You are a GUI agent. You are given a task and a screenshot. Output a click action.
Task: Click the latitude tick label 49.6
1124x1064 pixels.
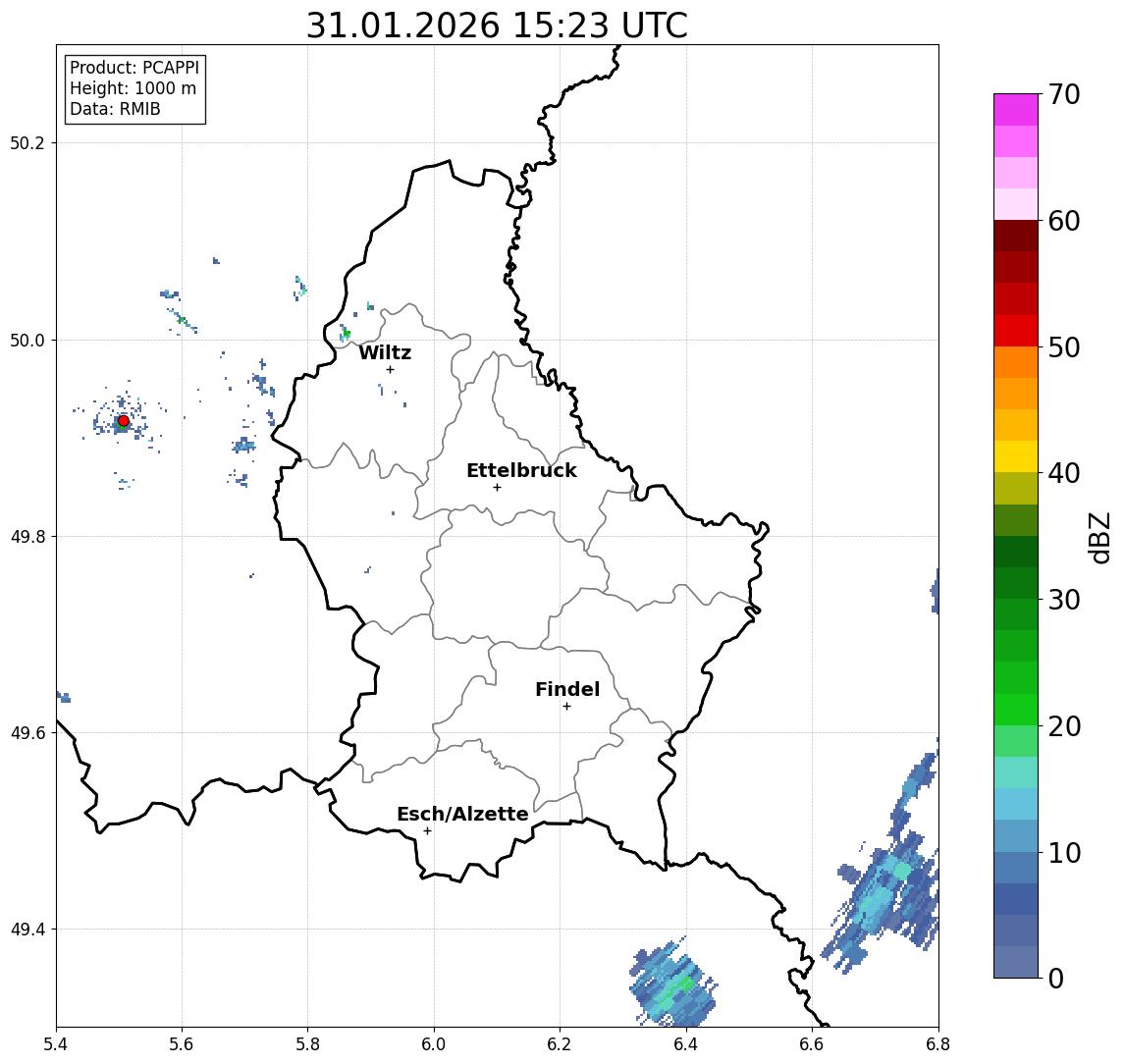[x=27, y=733]
